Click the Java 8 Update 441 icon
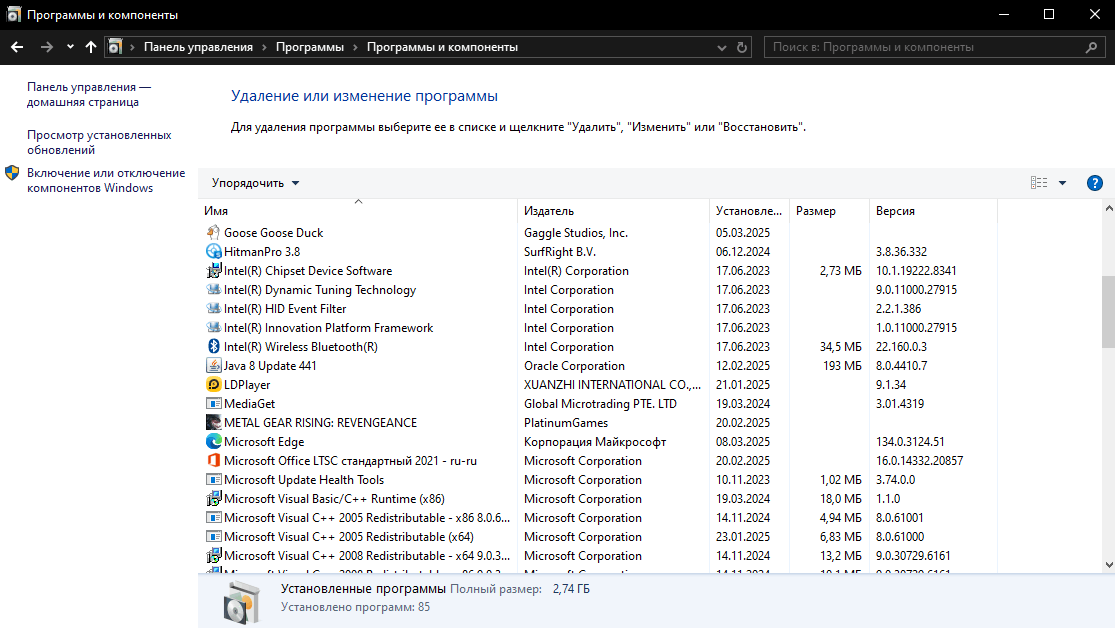Screen dimensions: 1115x628 click(213, 366)
